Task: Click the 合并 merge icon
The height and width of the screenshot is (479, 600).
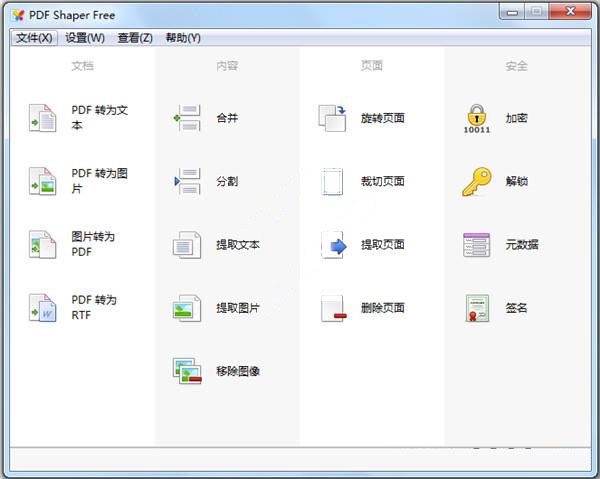Action: pos(187,118)
